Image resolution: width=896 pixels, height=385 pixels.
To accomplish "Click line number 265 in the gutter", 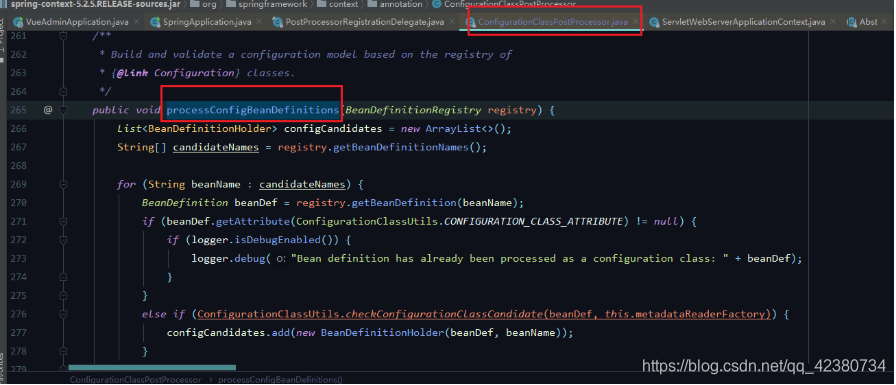I will pos(19,110).
